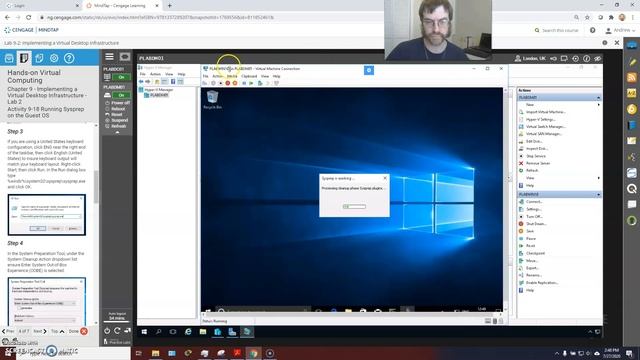Toggle the first PLABDC01 On power button
Viewport: 640px width, 360px height.
[x=121, y=77]
